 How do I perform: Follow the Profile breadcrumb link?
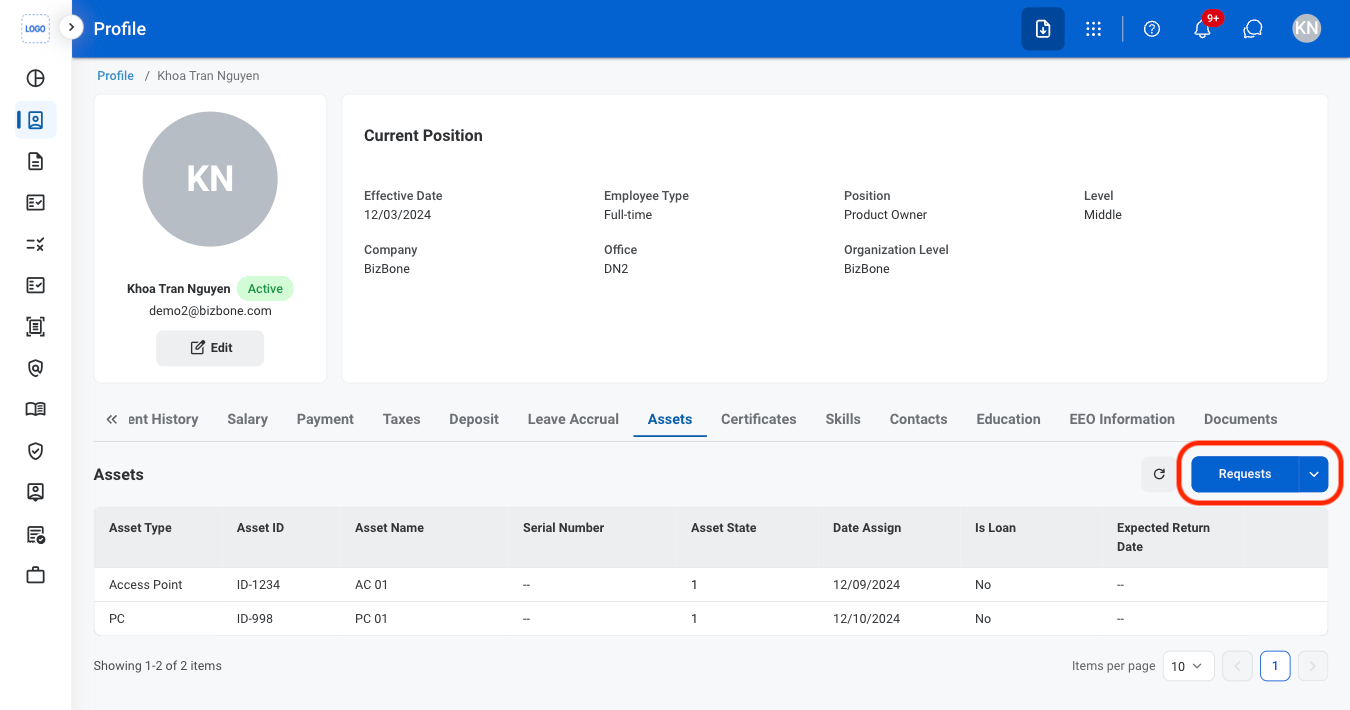115,76
